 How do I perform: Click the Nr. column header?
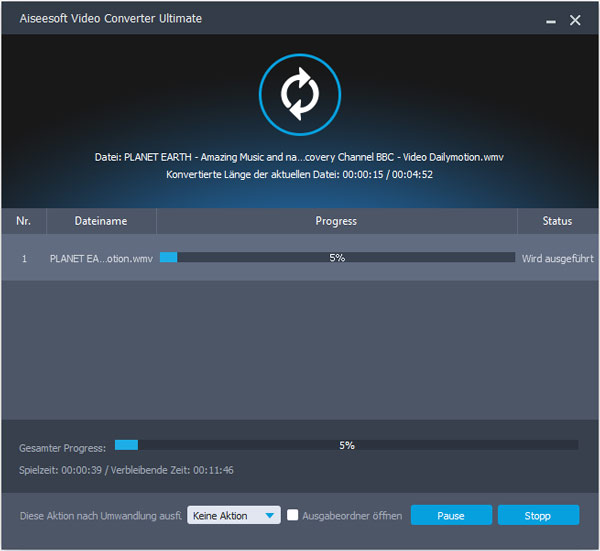point(24,221)
